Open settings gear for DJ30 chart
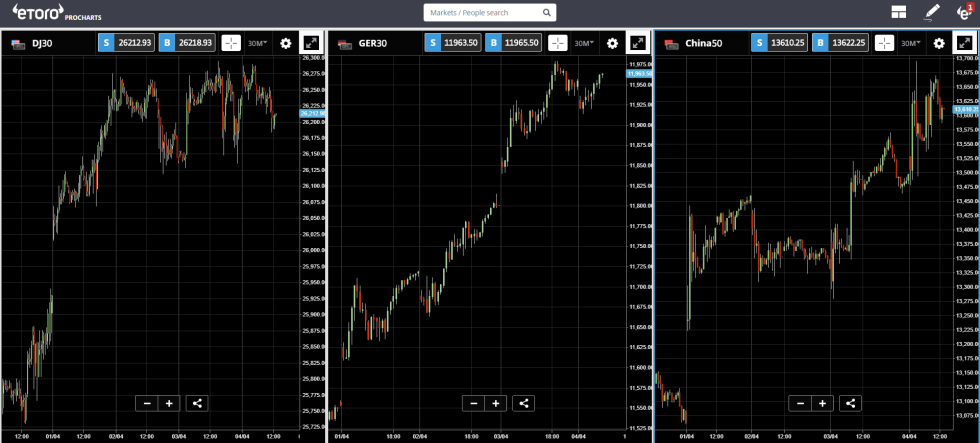 tap(286, 43)
